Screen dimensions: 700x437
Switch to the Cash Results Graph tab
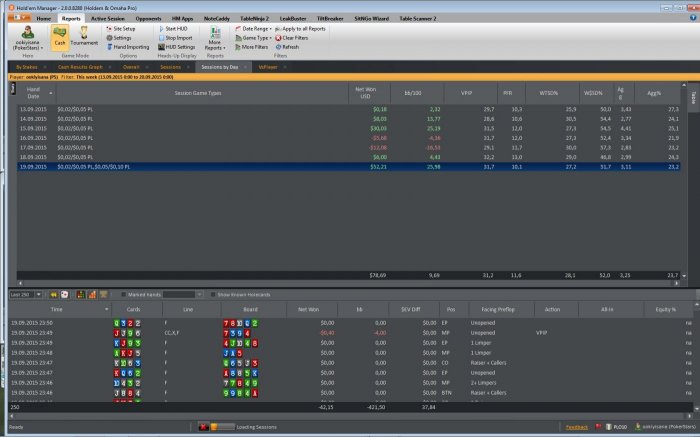[76, 67]
